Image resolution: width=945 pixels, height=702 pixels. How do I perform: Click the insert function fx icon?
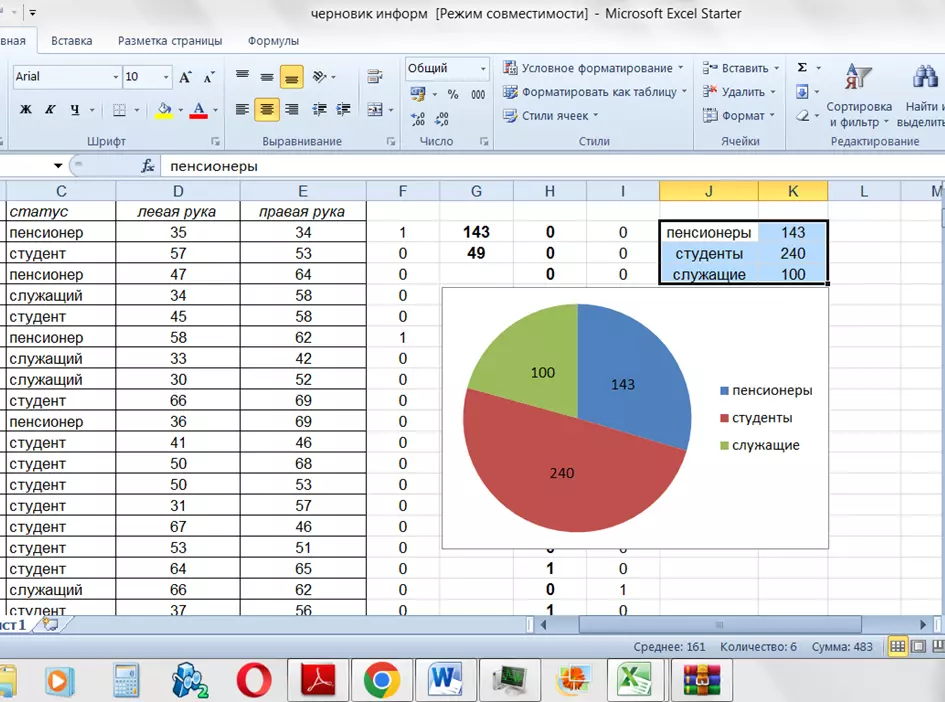coord(148,166)
